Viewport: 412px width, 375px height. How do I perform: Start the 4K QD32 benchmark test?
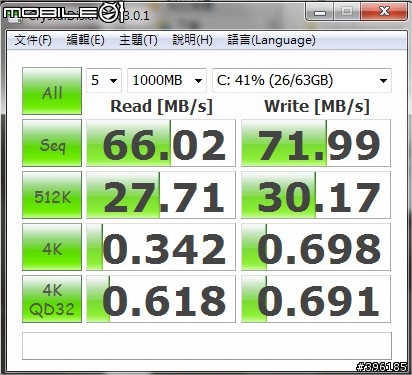(52, 299)
